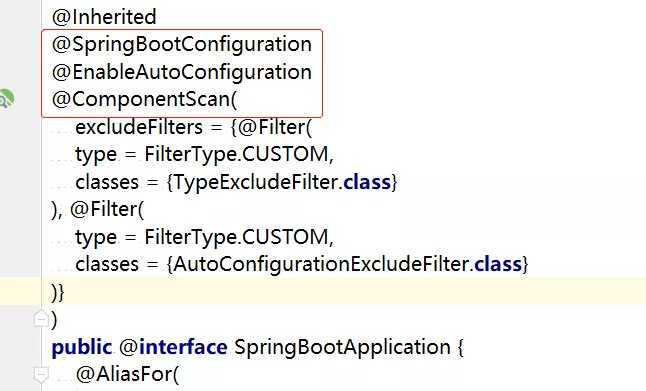646x391 pixels.
Task: Click the excludeFilters attribute name
Action: click(x=139, y=127)
